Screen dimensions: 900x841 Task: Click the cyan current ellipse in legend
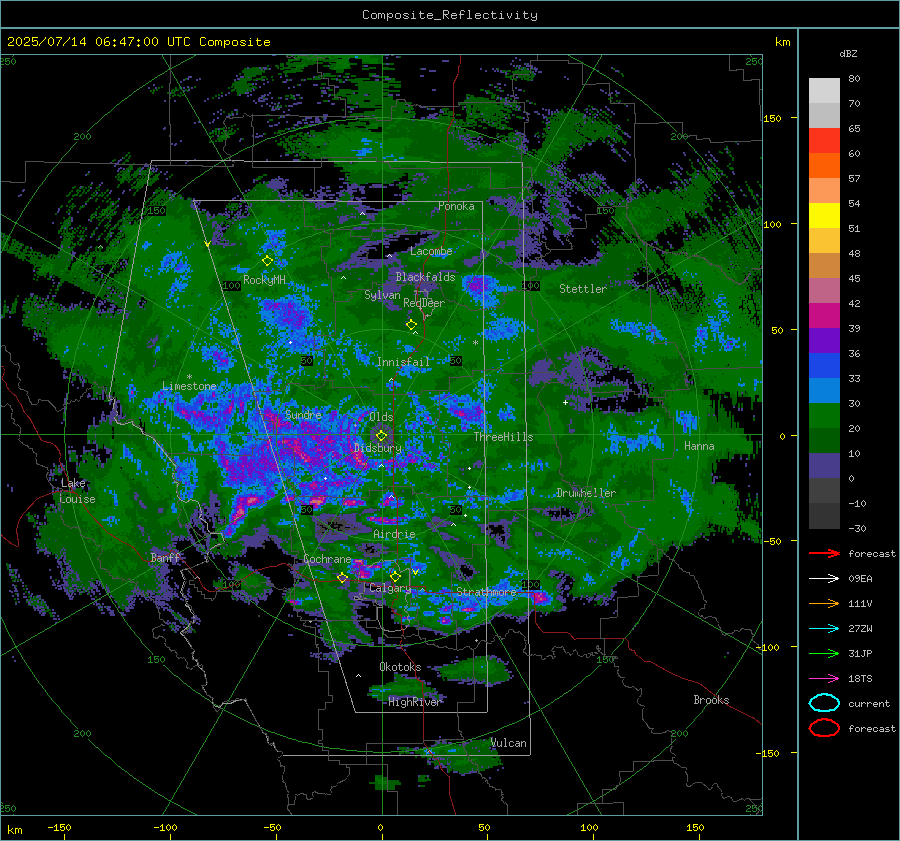(824, 703)
